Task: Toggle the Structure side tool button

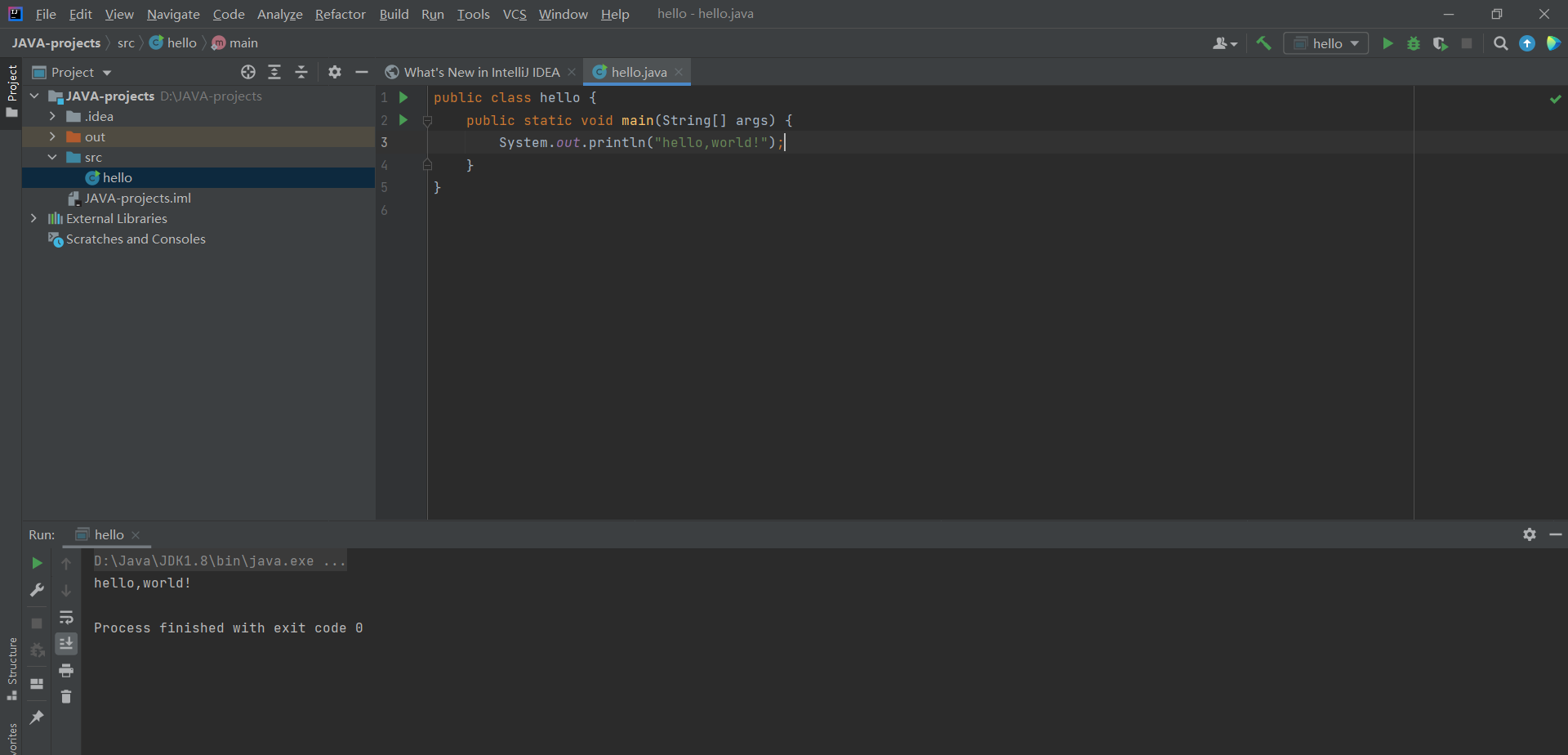Action: click(11, 670)
